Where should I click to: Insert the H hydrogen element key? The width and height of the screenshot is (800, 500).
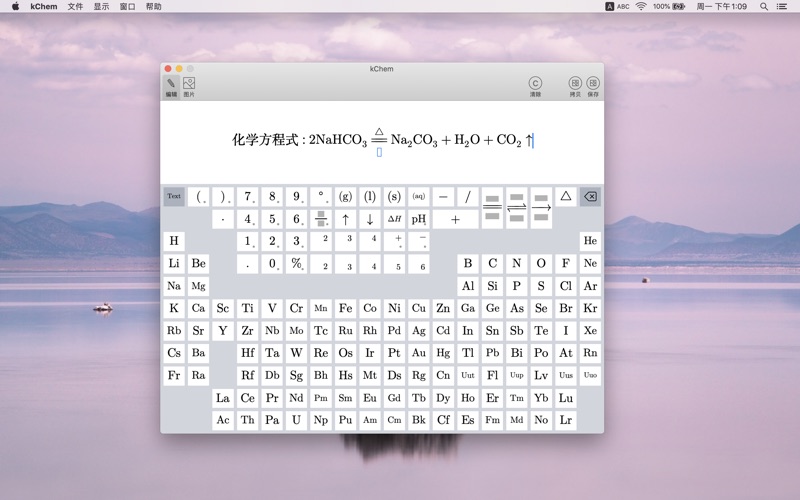[x=174, y=241]
